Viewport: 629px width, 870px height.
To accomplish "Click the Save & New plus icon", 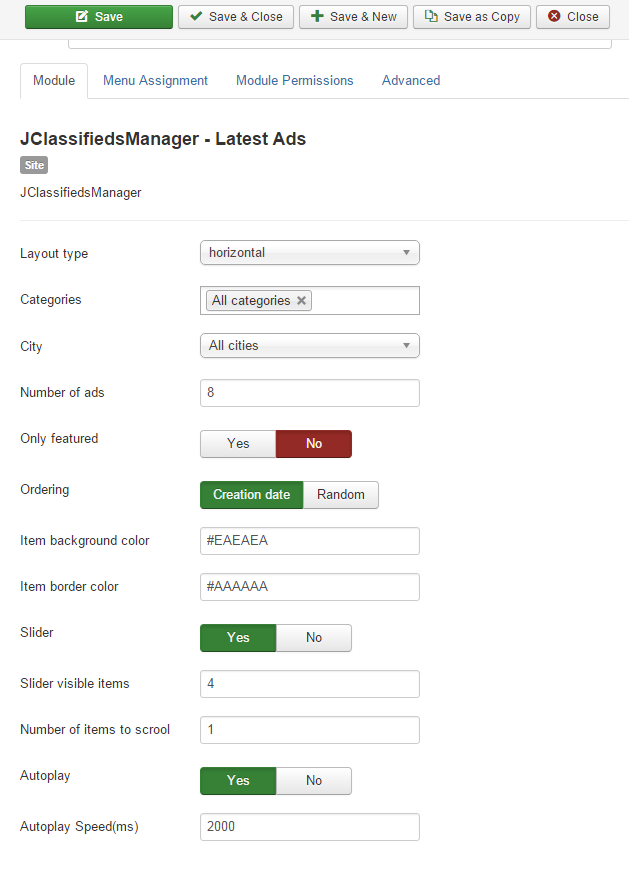I will (317, 17).
